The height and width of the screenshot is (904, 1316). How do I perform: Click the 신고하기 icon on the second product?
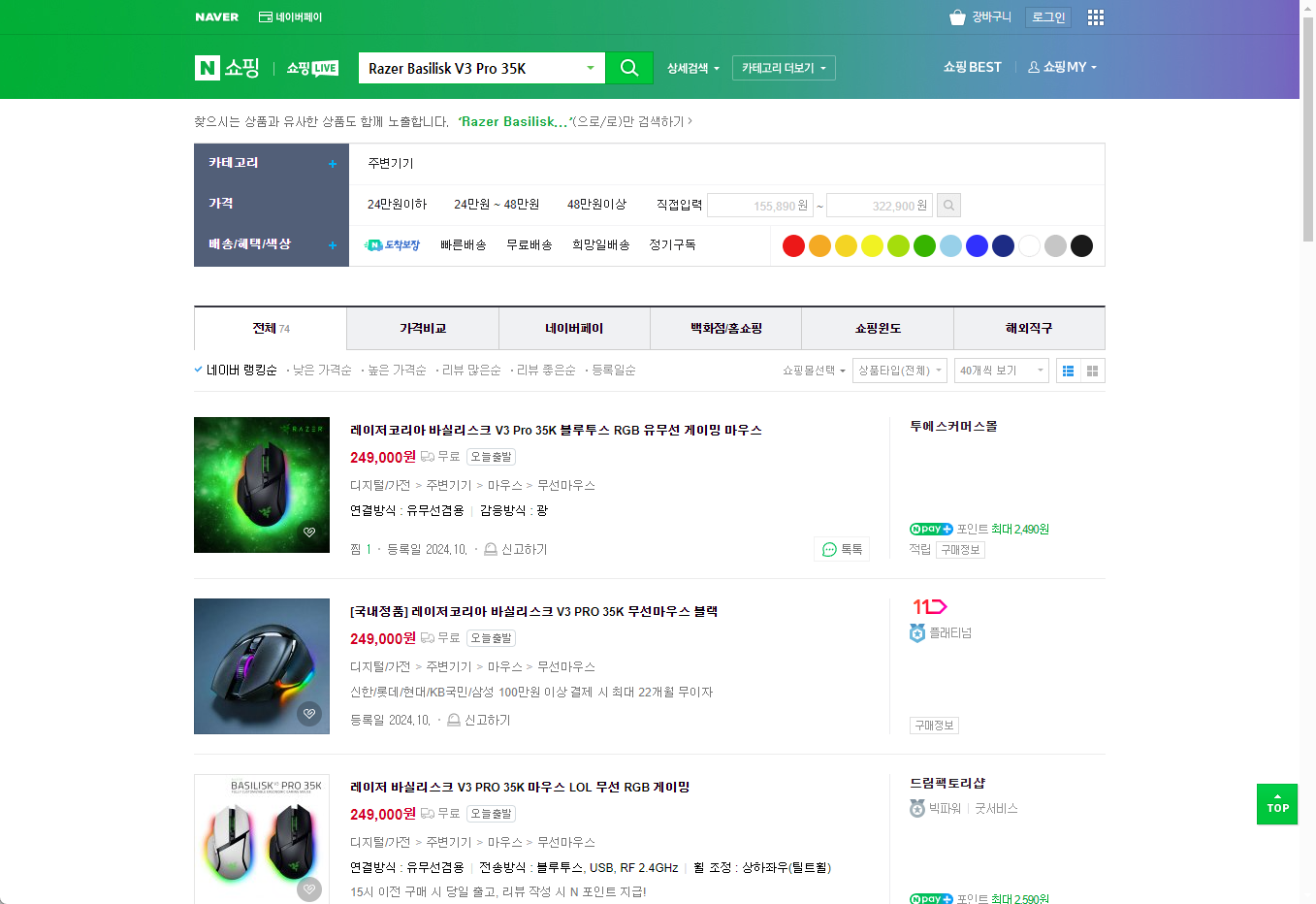point(454,720)
